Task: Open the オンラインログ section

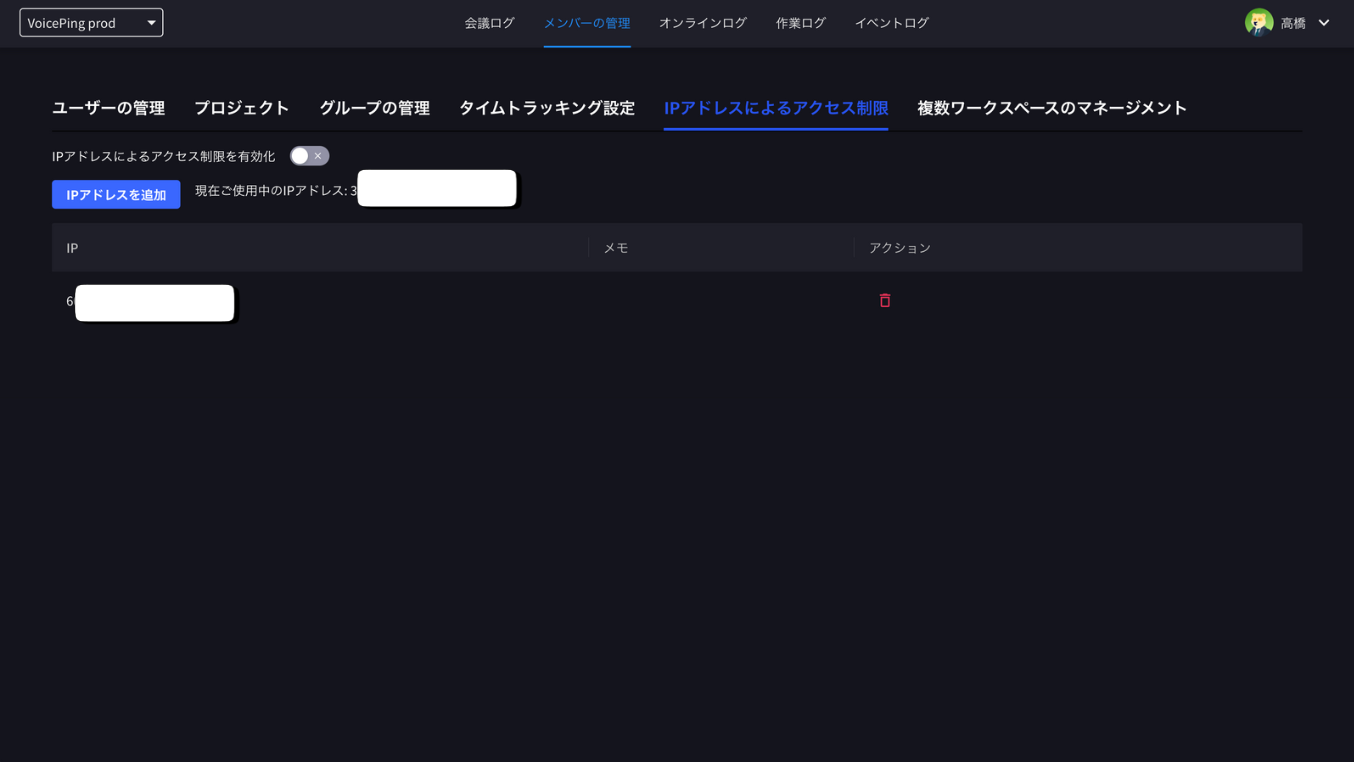Action: [x=703, y=22]
